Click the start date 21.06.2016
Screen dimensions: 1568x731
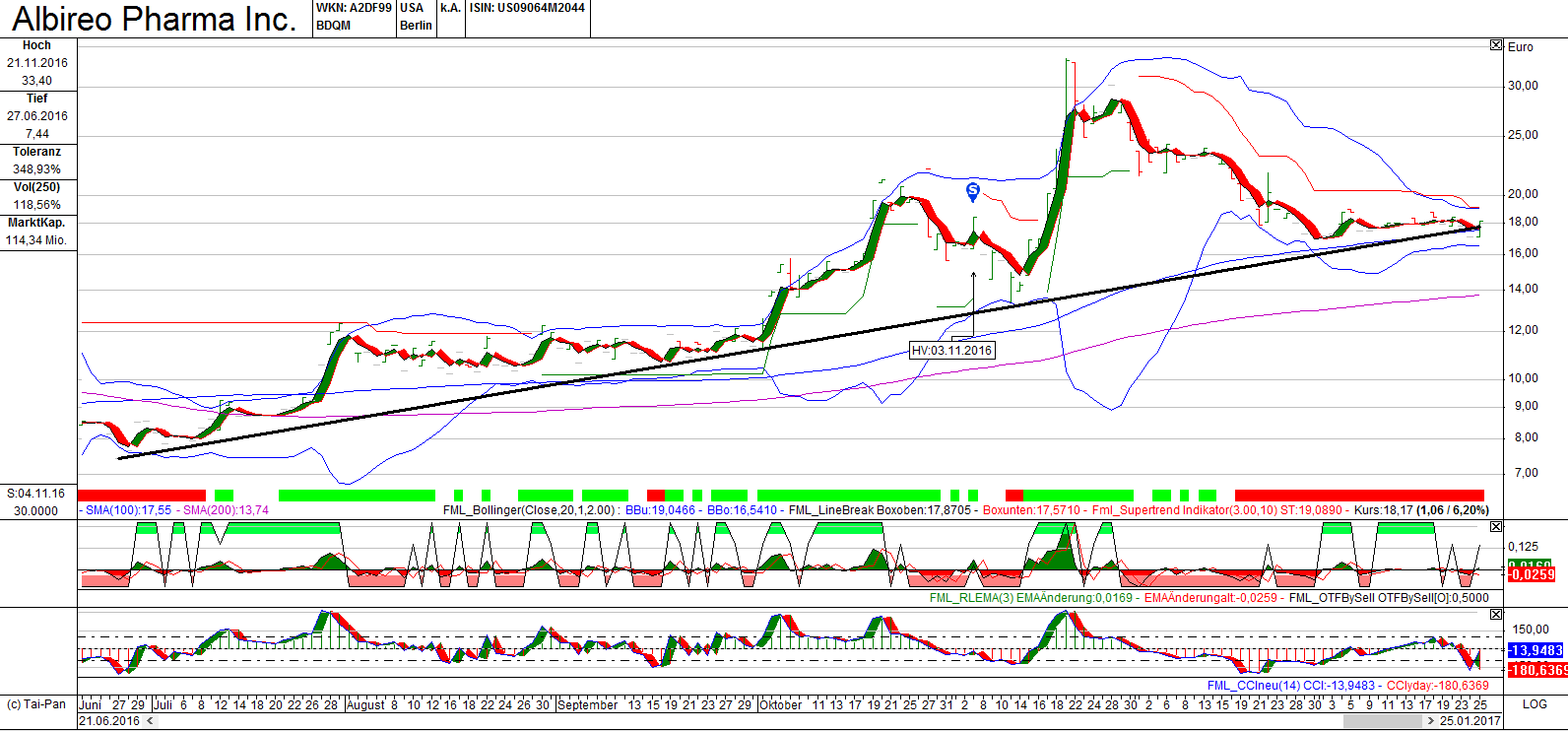click(110, 721)
